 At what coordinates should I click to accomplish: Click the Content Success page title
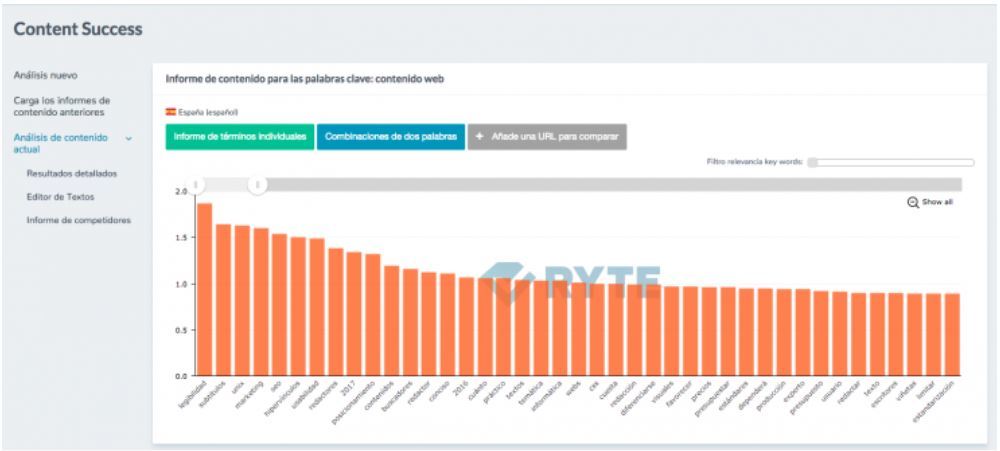(78, 29)
